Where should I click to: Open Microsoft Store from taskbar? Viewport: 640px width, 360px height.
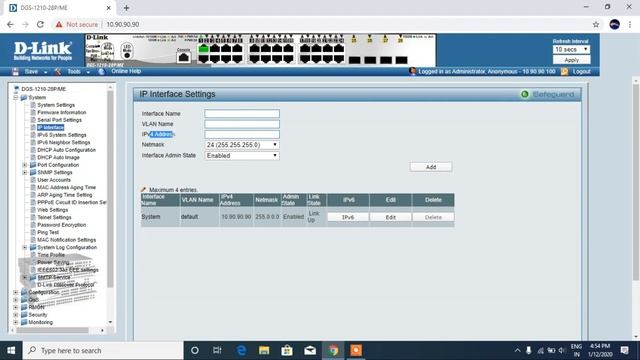tap(287, 350)
